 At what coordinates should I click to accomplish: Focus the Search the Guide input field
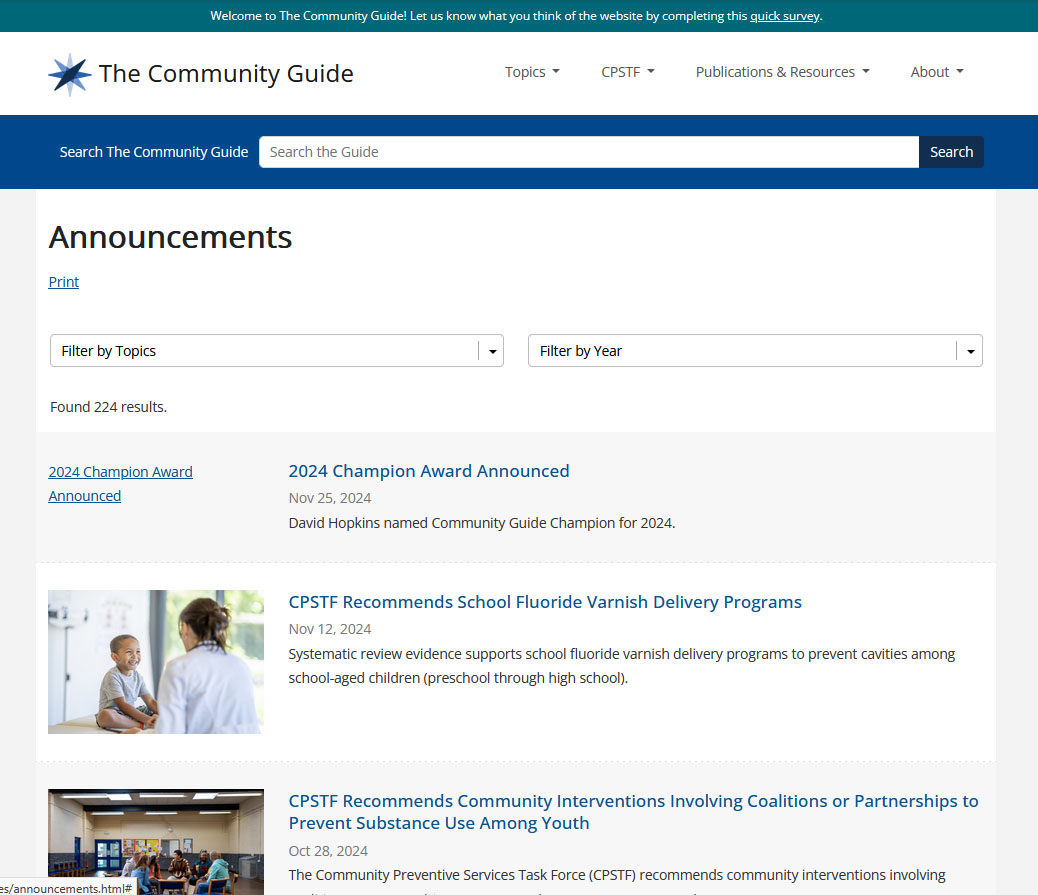[x=588, y=152]
